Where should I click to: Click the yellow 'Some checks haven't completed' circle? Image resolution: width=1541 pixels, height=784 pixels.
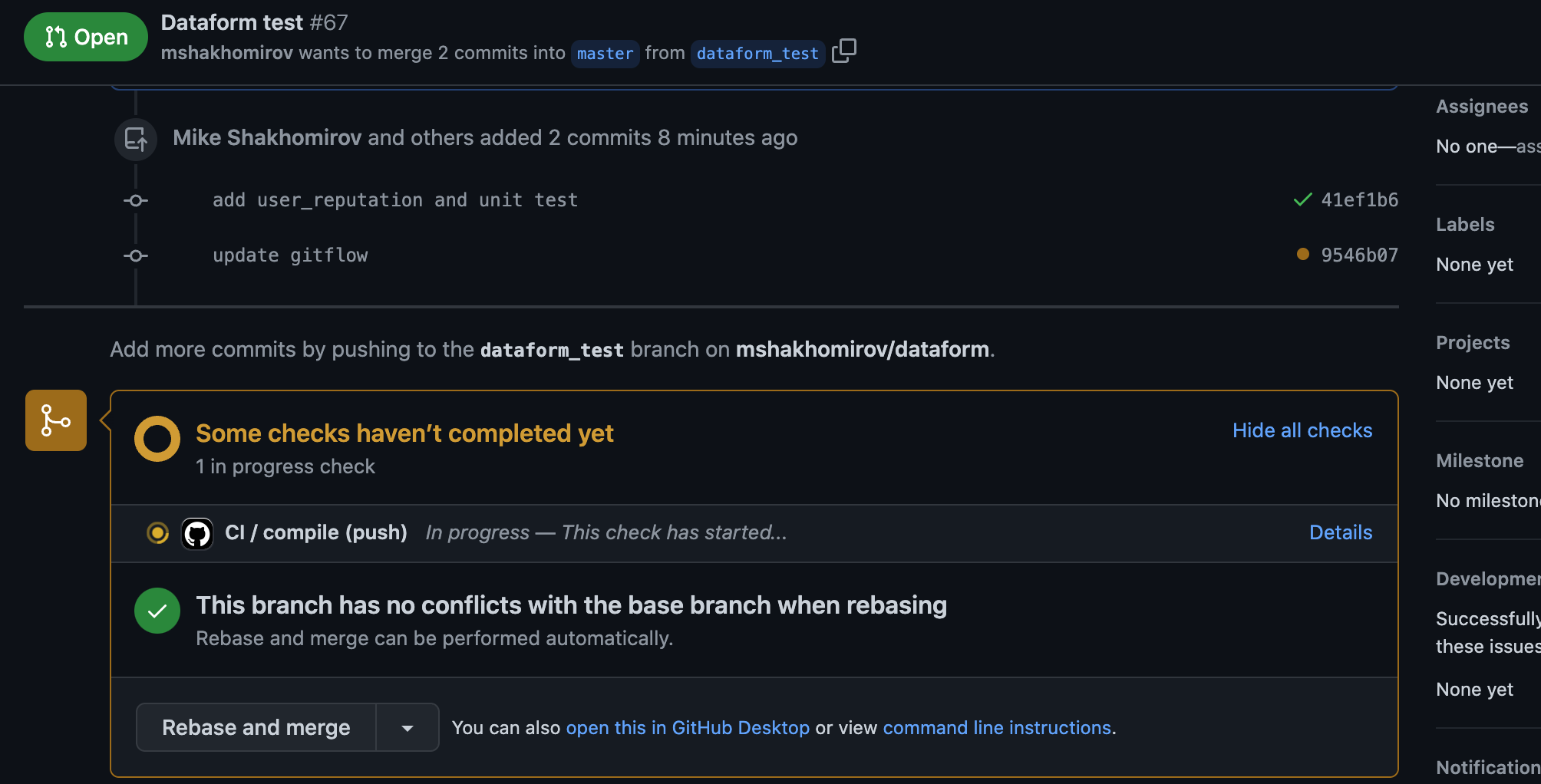(x=157, y=439)
